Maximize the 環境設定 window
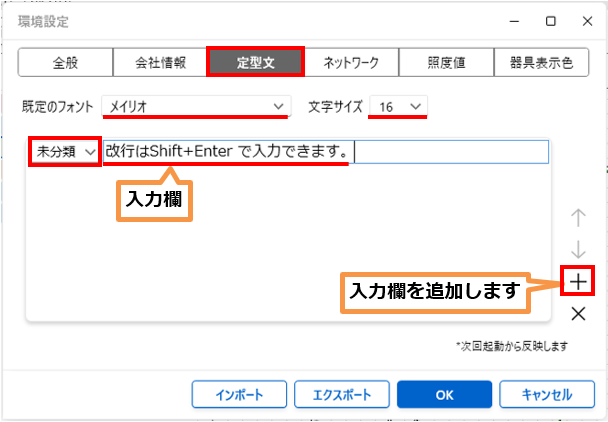The height and width of the screenshot is (422, 608). point(551,20)
